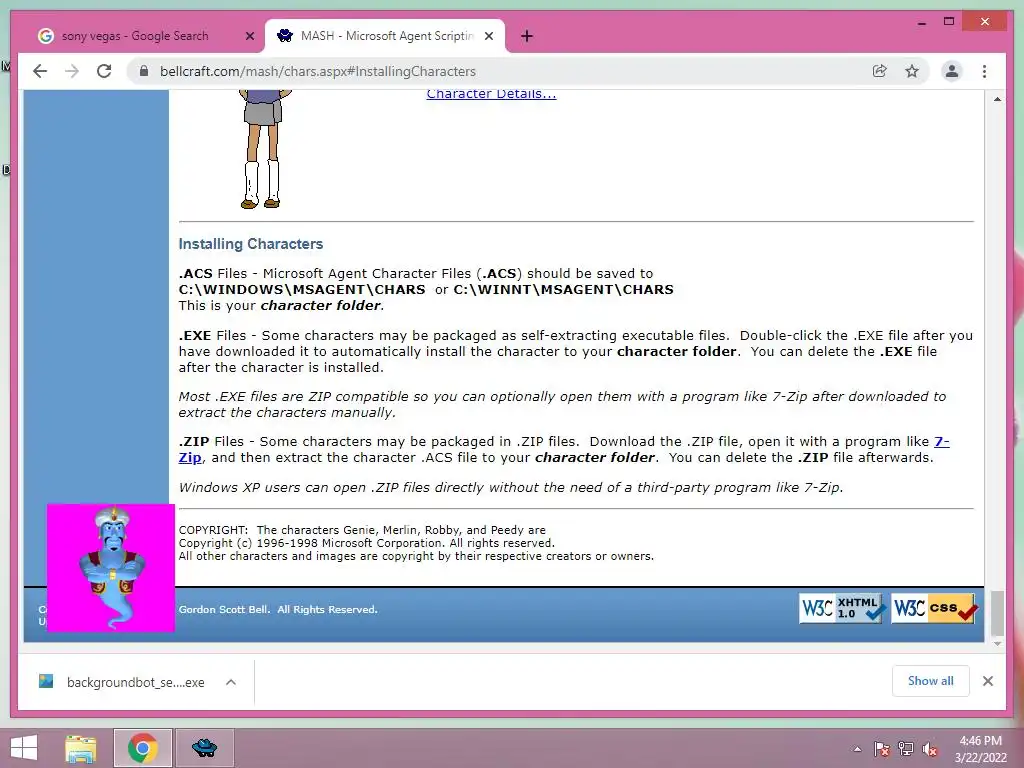Click the network tray icon
The height and width of the screenshot is (768, 1024).
pyautogui.click(x=906, y=749)
